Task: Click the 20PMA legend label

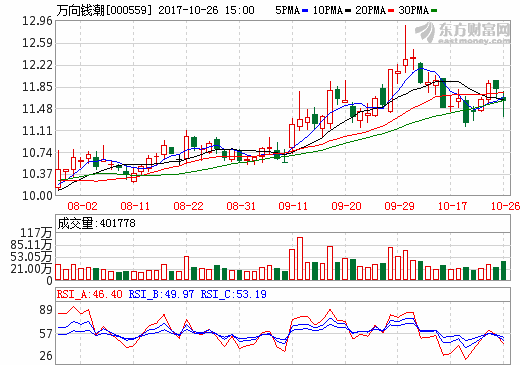Action: click(370, 10)
